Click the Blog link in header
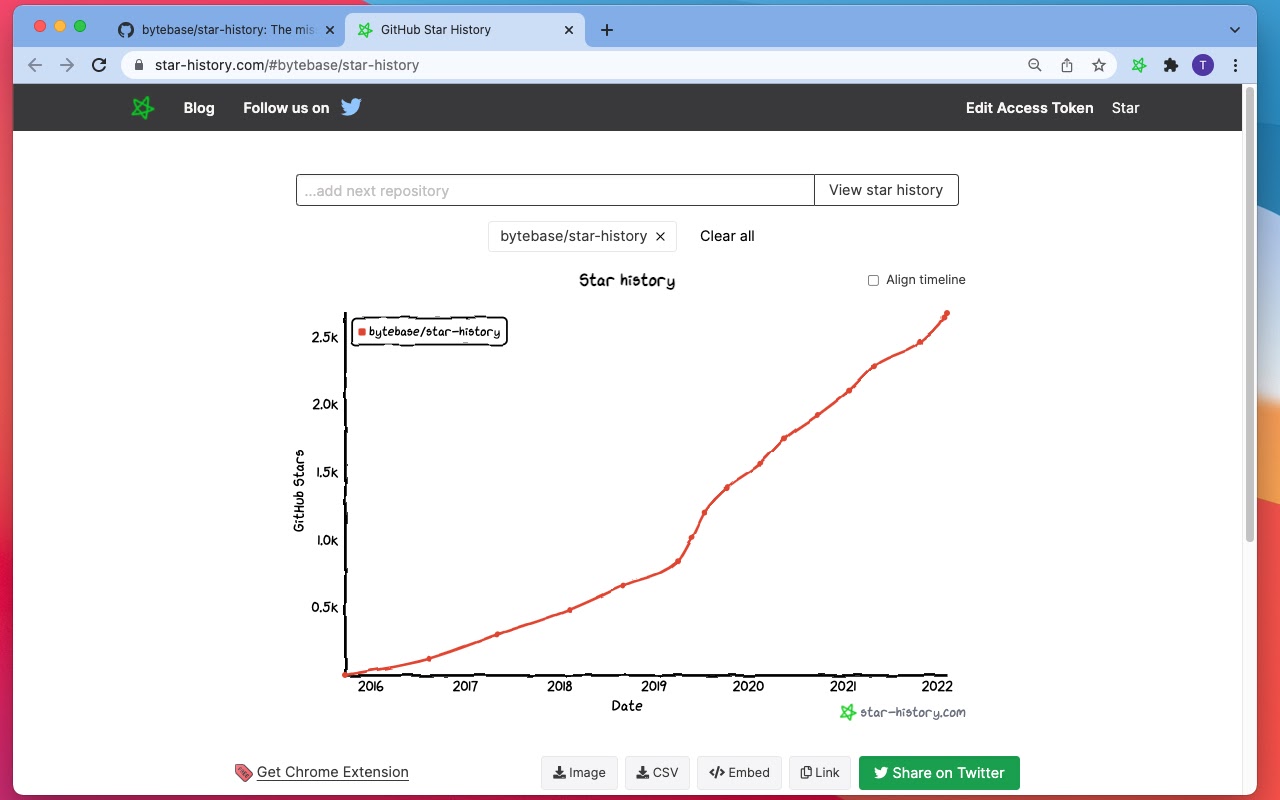Screen dimensions: 1280x800 pos(199,108)
